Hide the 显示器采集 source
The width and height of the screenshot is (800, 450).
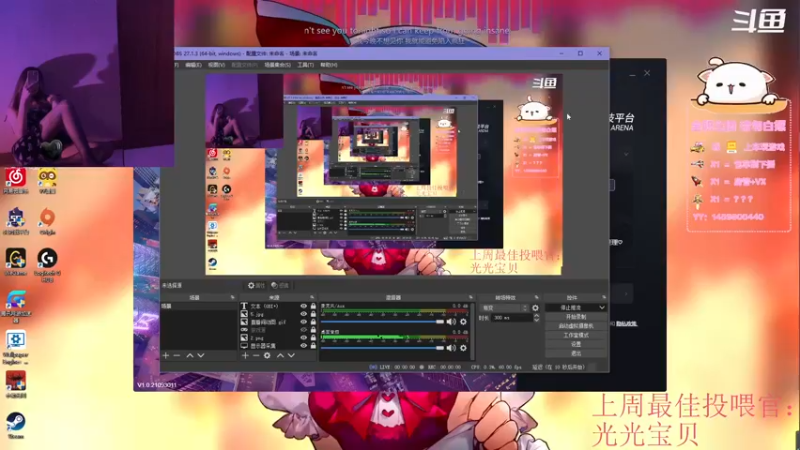pyautogui.click(x=304, y=345)
